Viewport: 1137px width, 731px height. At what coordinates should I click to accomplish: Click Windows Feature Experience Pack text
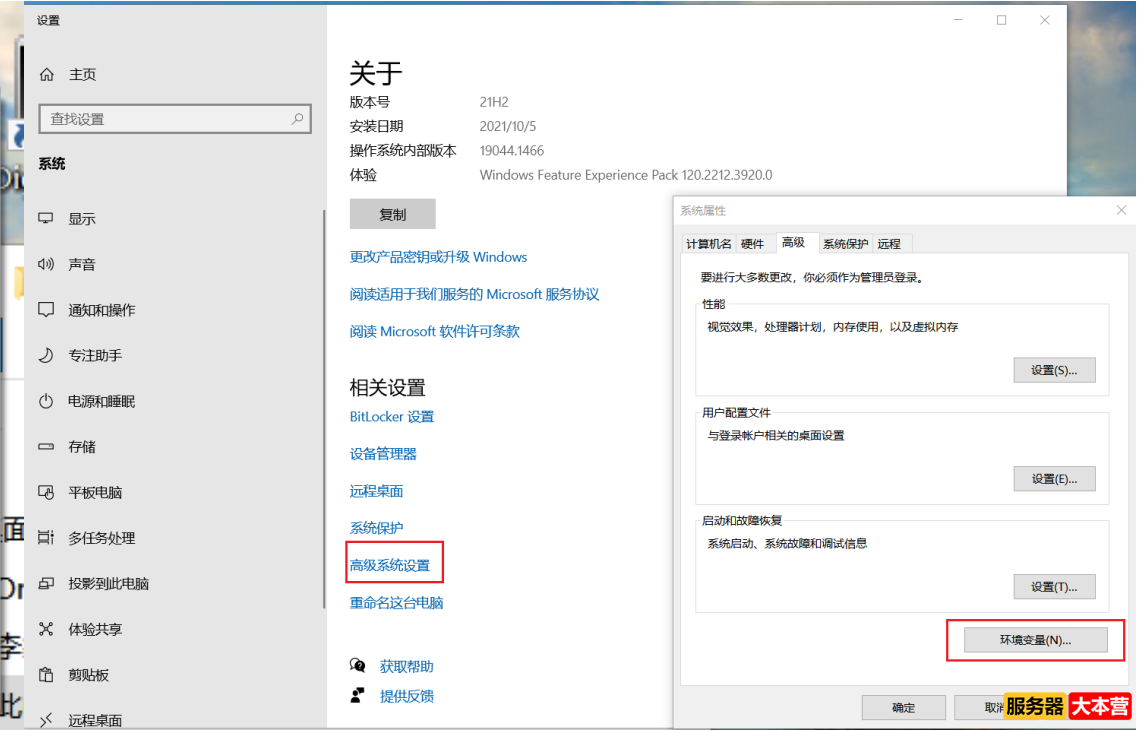point(626,175)
